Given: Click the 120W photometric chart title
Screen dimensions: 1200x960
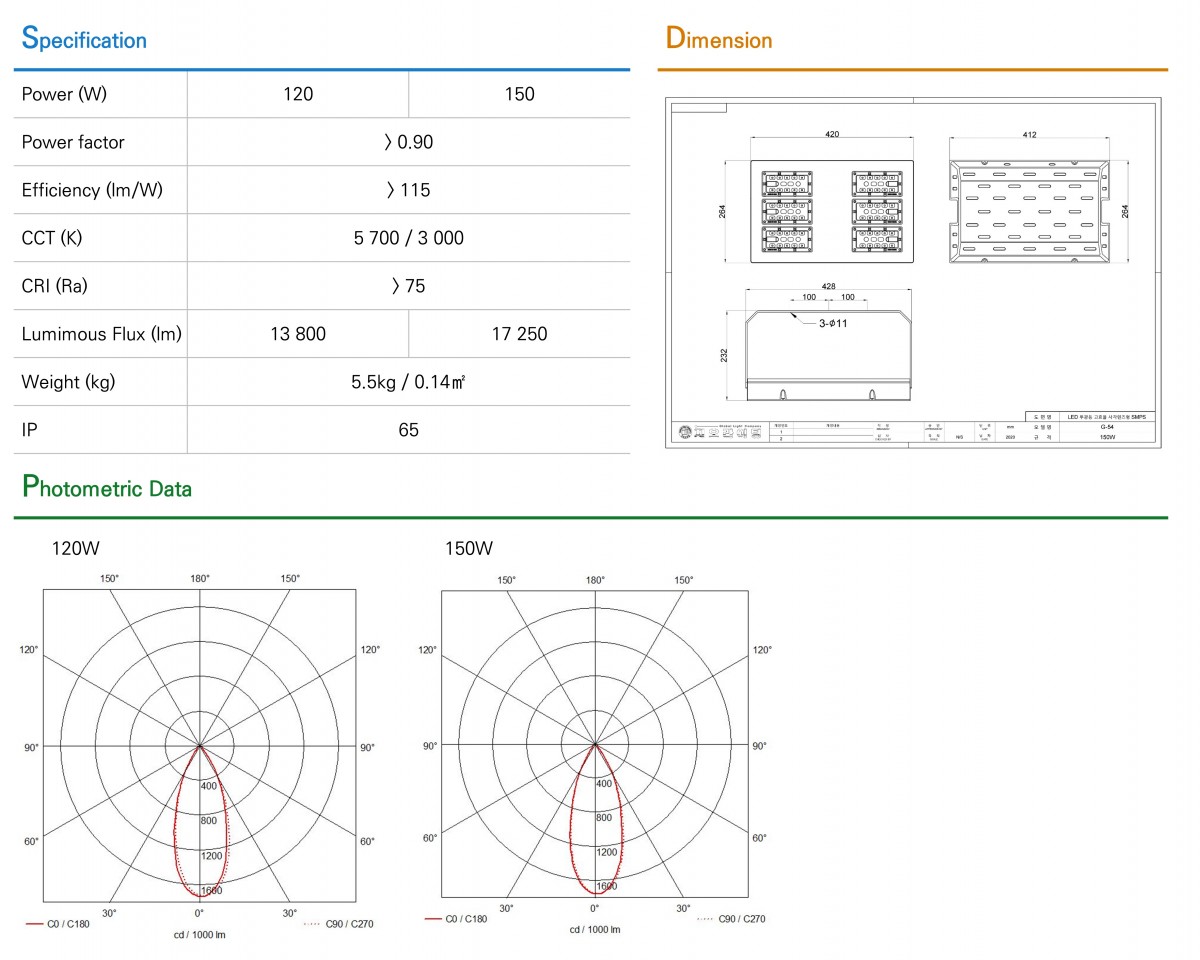Looking at the screenshot, I should [x=76, y=548].
